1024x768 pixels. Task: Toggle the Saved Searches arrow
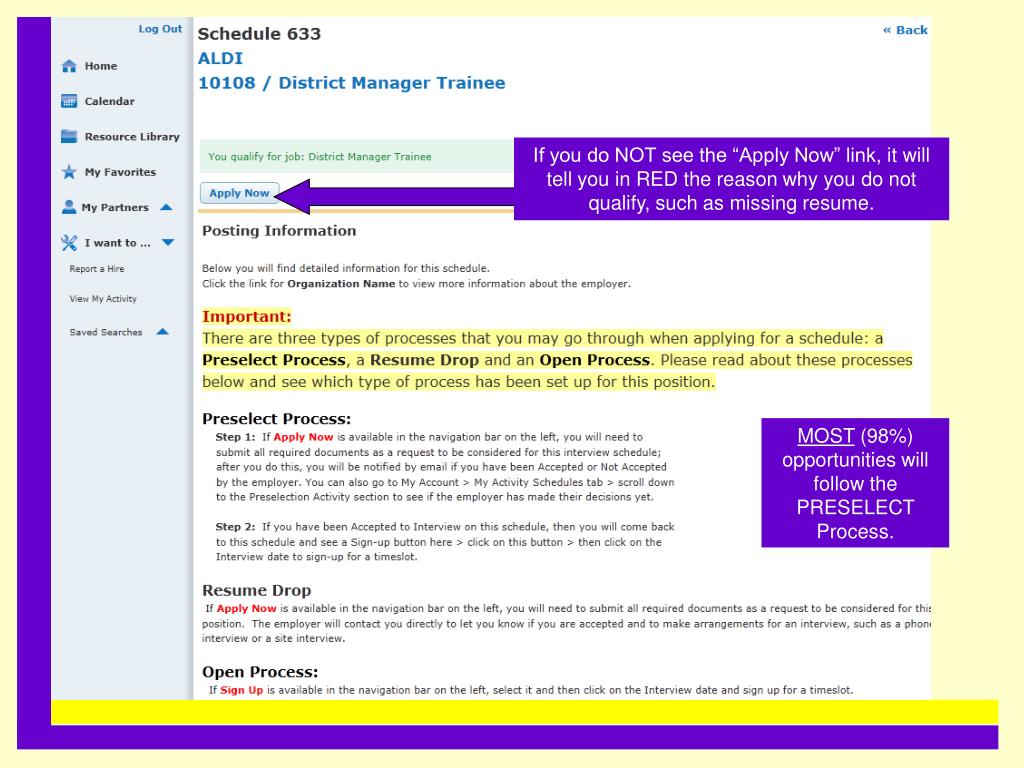pyautogui.click(x=163, y=332)
